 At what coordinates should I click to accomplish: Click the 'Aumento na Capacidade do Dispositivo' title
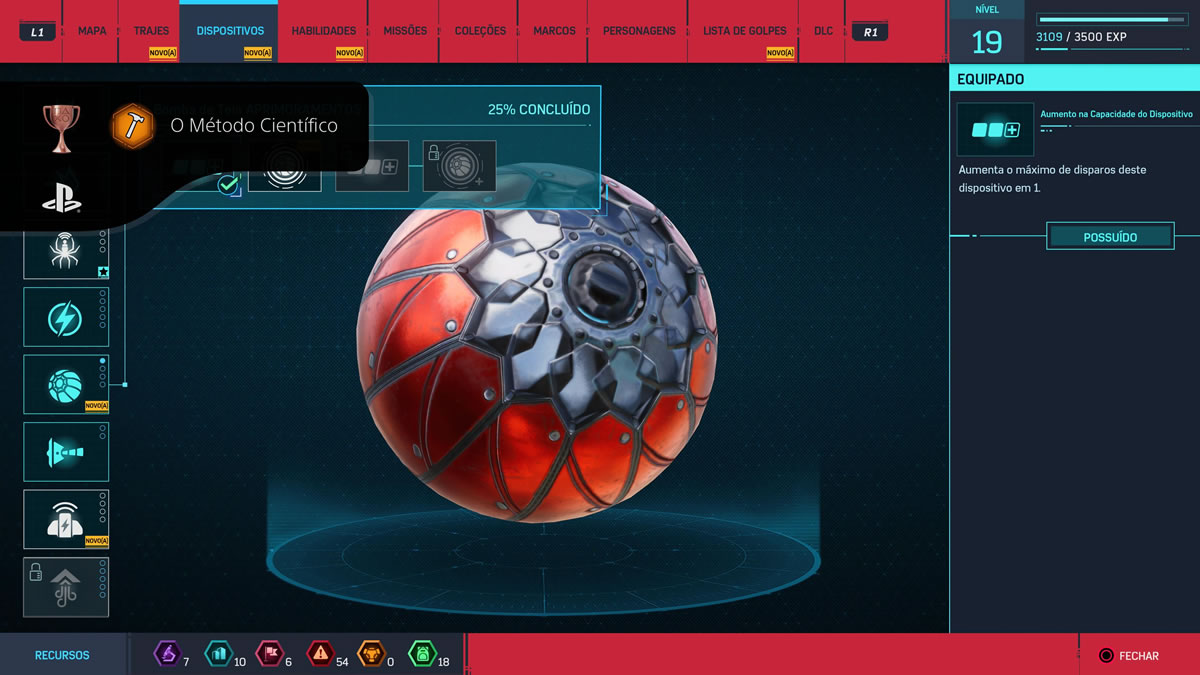[x=1116, y=114]
